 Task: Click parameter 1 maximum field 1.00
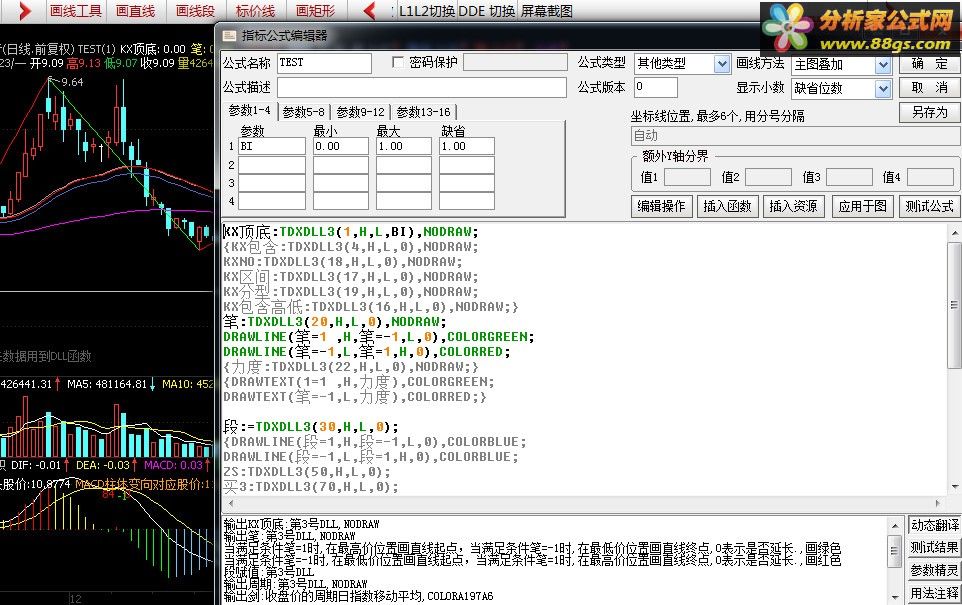[x=404, y=146]
